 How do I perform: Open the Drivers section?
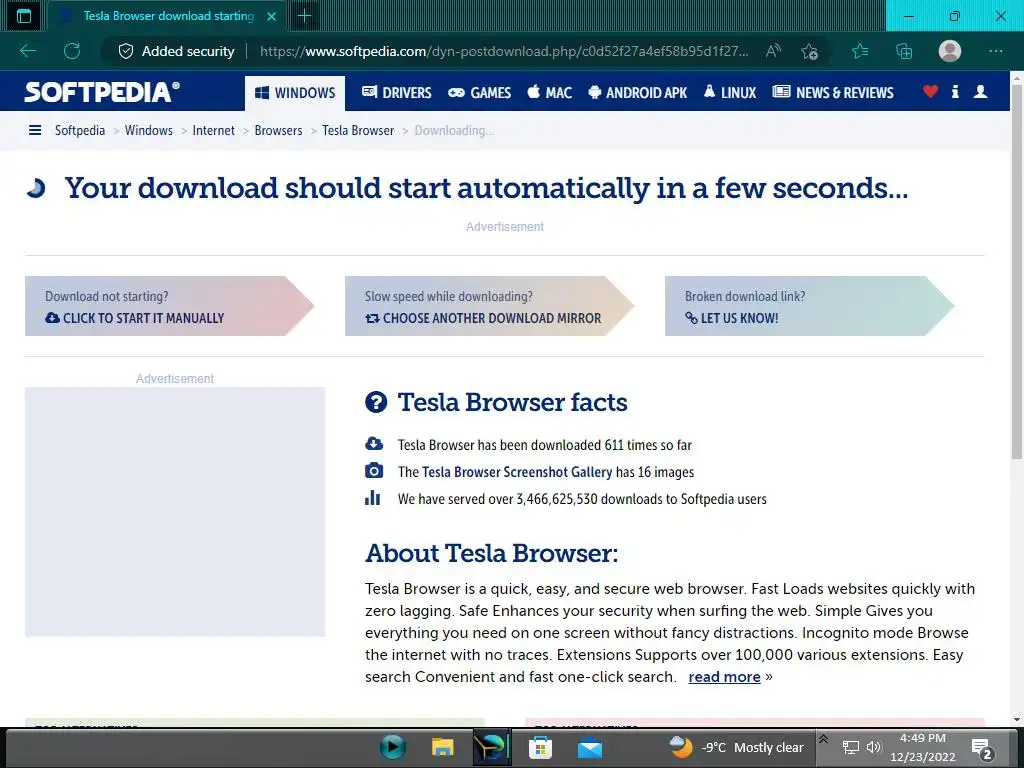coord(397,93)
